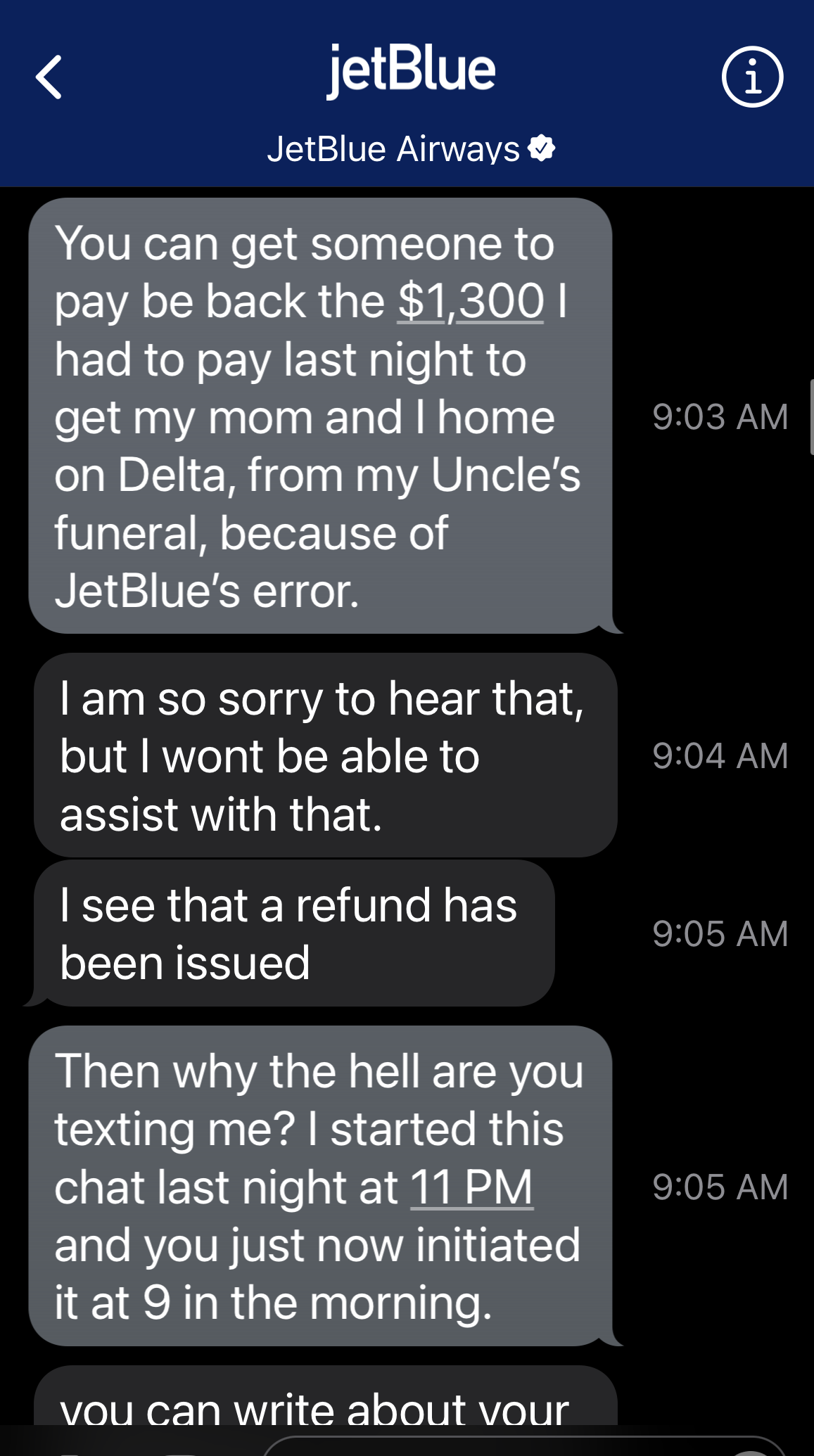Screen dimensions: 814x1456
Task: Tap the 9:04 AM timestamp
Action: tap(720, 756)
